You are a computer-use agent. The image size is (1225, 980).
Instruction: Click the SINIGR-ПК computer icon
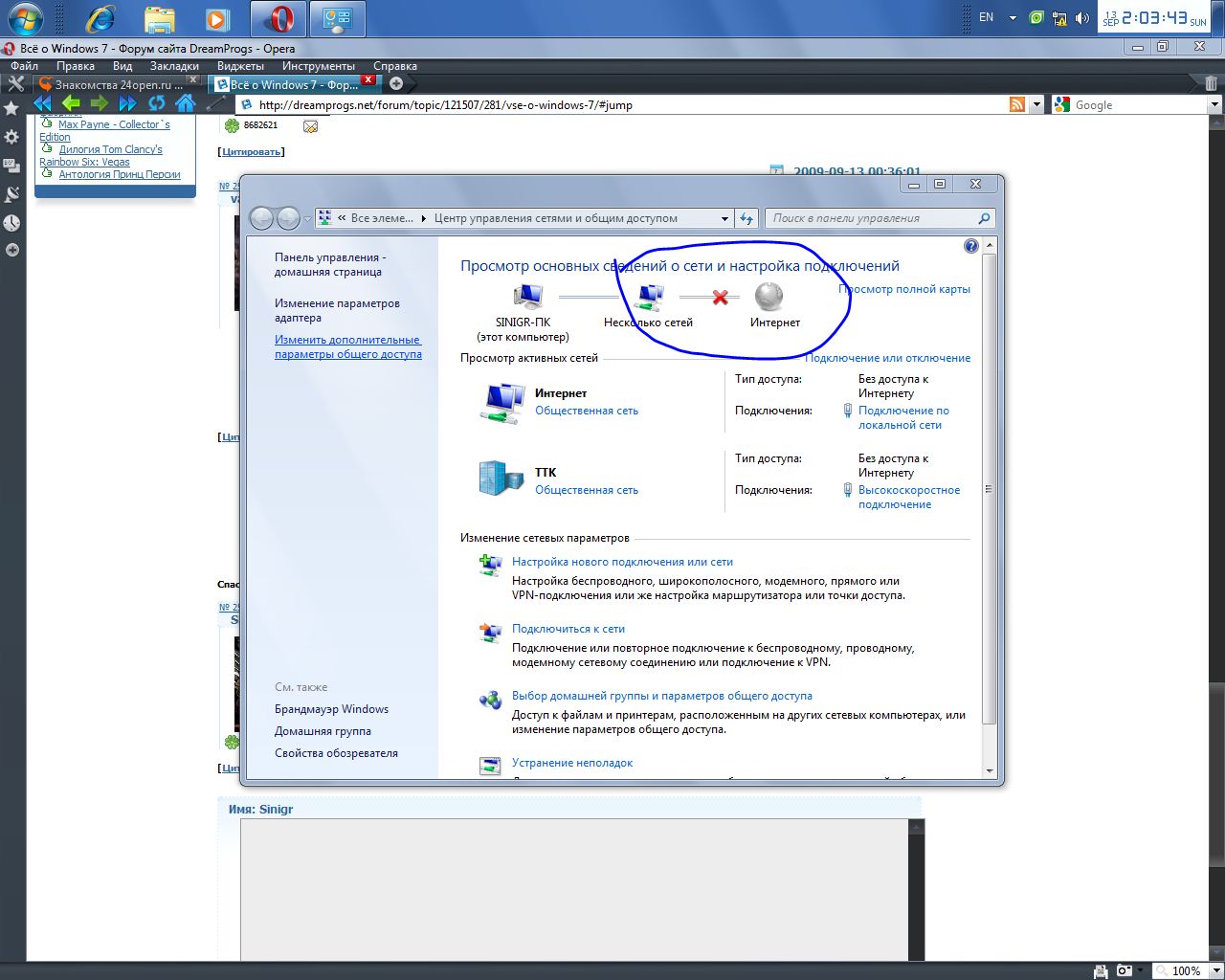[527, 298]
